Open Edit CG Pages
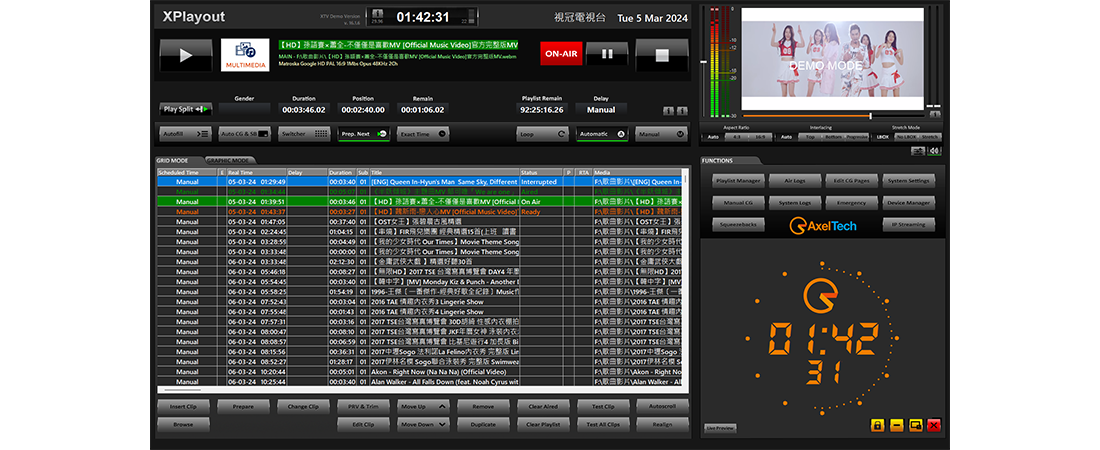The height and width of the screenshot is (450, 1100). pyautogui.click(x=852, y=181)
